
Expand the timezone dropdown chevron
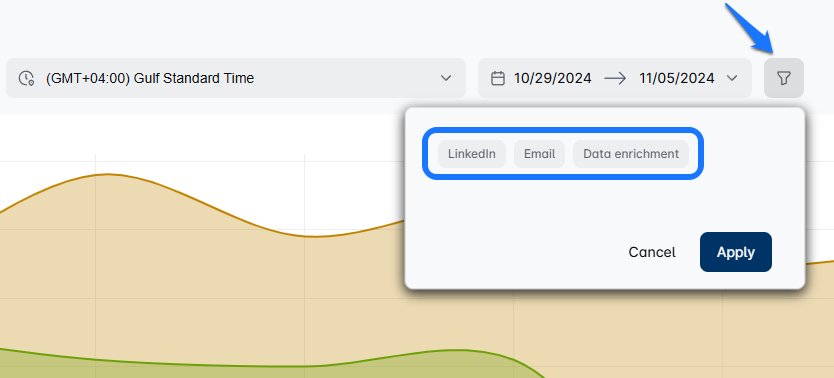pos(446,78)
